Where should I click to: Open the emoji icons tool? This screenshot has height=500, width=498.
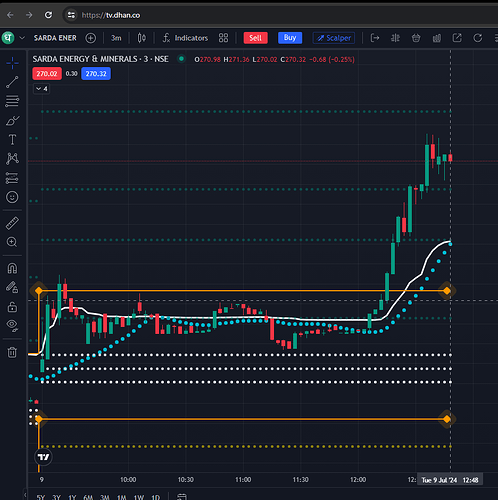coord(12,197)
